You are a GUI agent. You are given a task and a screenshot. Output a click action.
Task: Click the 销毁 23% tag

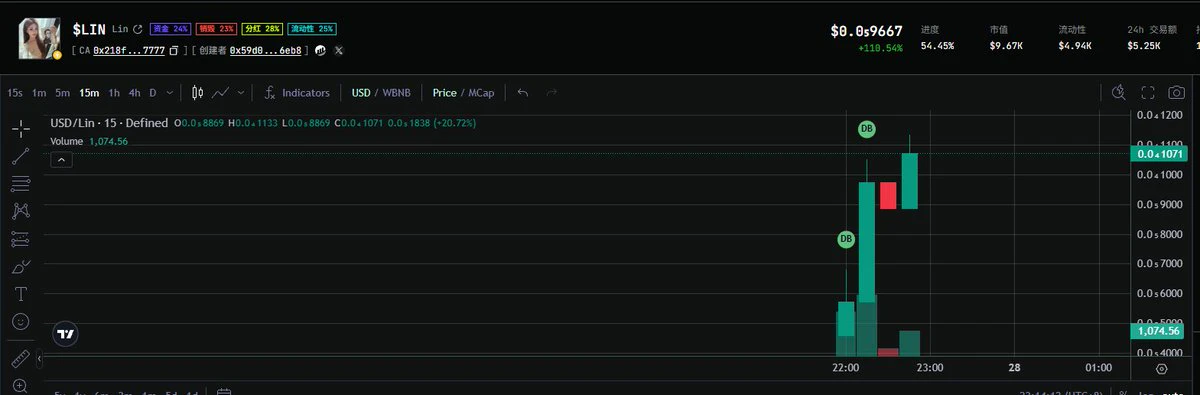tap(216, 30)
